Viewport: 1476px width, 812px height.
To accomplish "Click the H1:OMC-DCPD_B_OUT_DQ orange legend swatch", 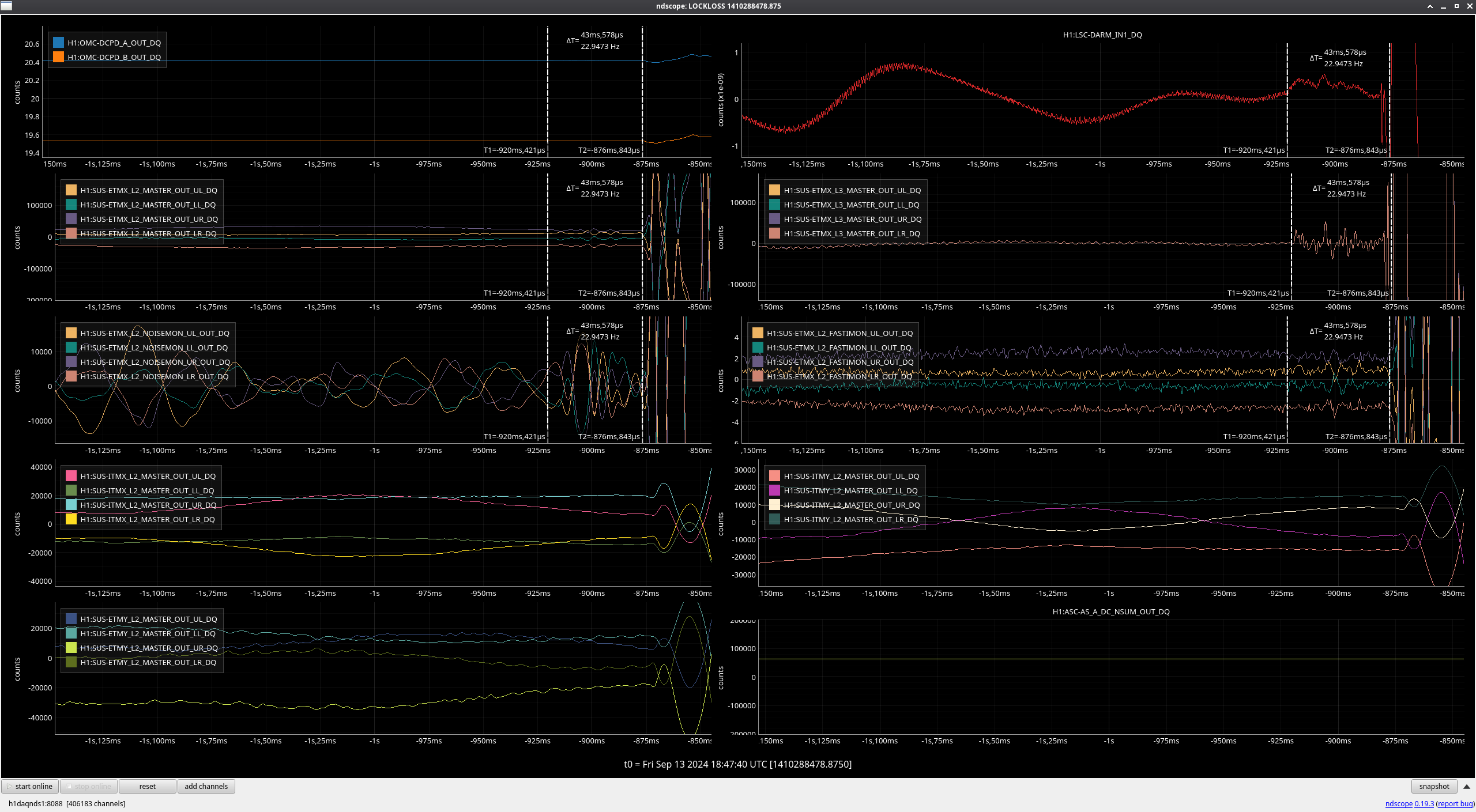I will [x=58, y=57].
